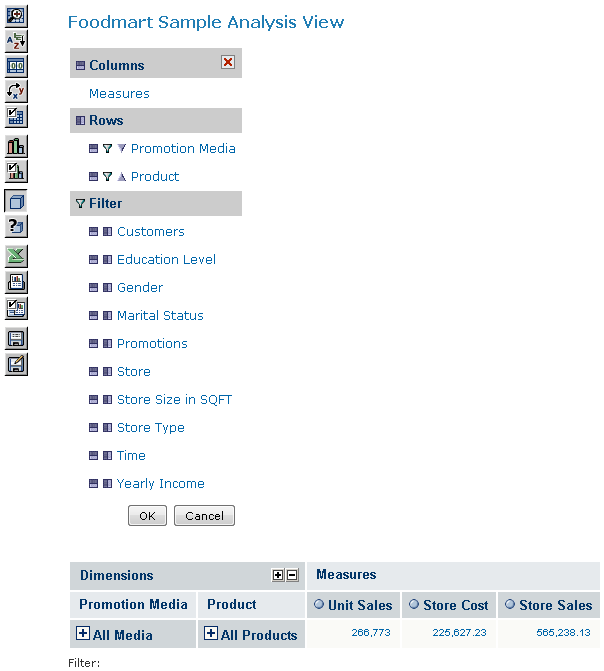Open the table properties checkmark-grid icon

tap(16, 116)
